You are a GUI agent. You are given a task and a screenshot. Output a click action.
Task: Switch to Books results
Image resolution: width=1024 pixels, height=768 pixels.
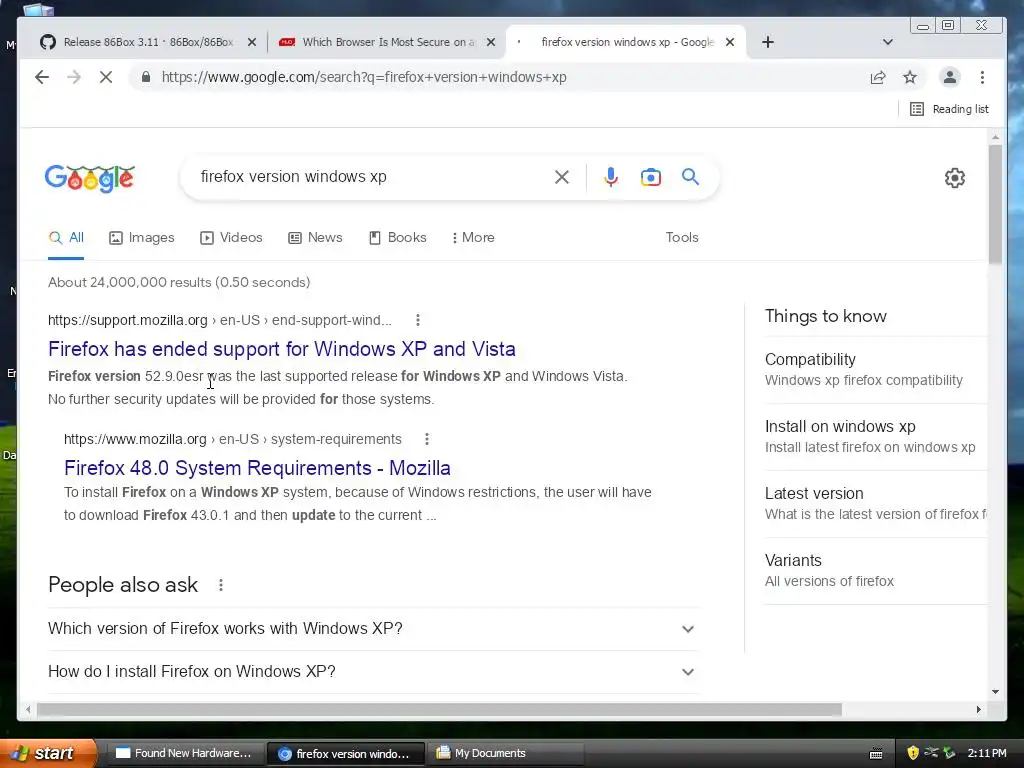pos(398,238)
